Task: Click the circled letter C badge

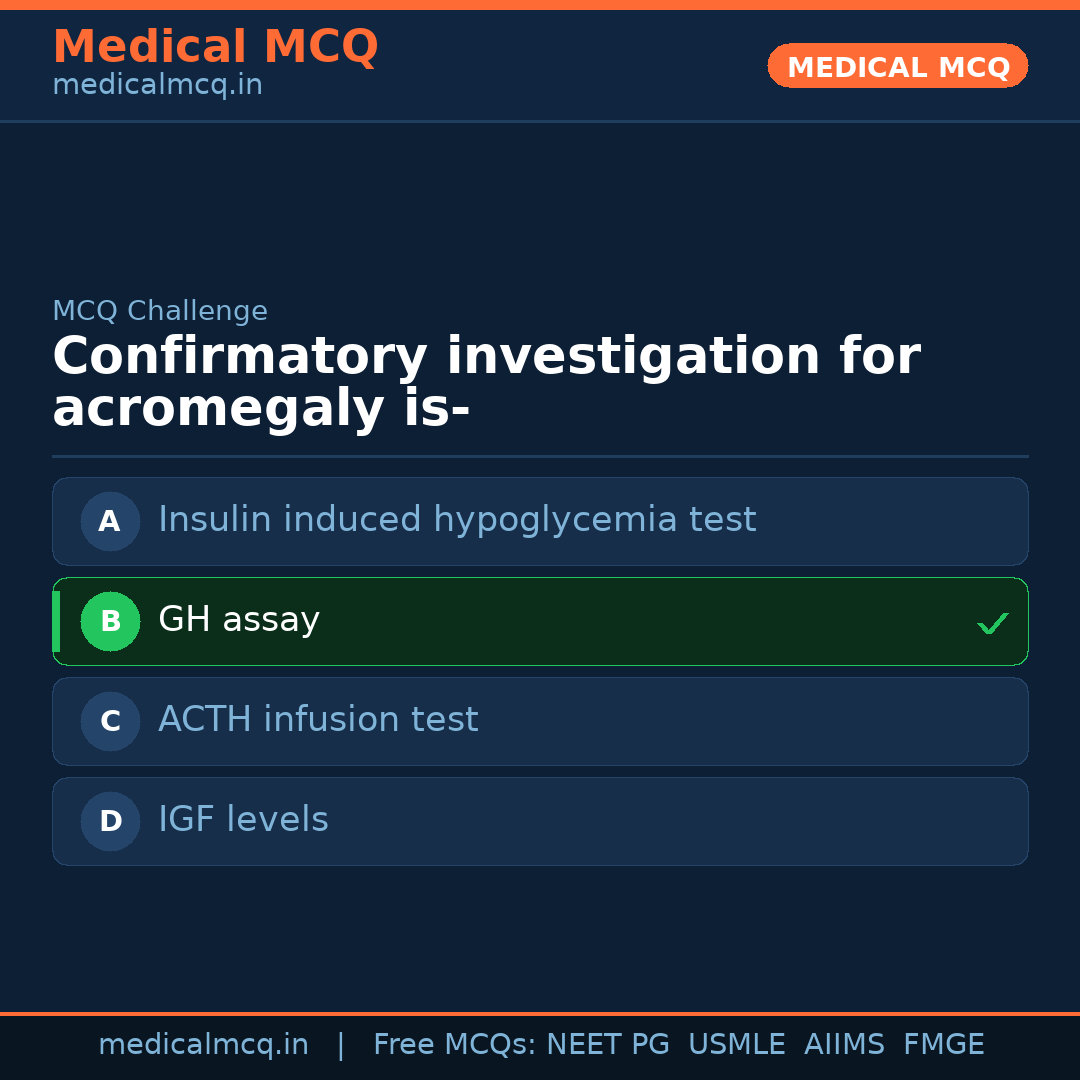Action: 110,721
